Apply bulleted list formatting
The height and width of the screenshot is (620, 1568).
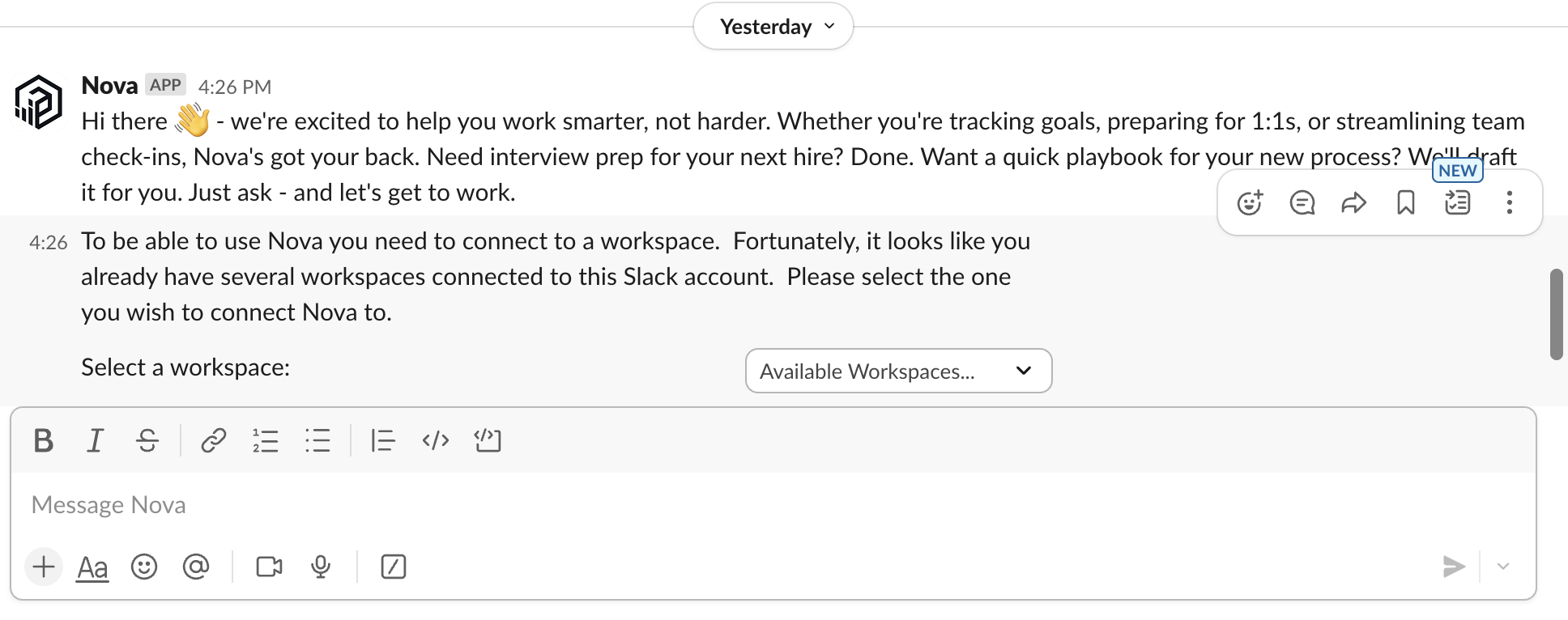tap(318, 441)
